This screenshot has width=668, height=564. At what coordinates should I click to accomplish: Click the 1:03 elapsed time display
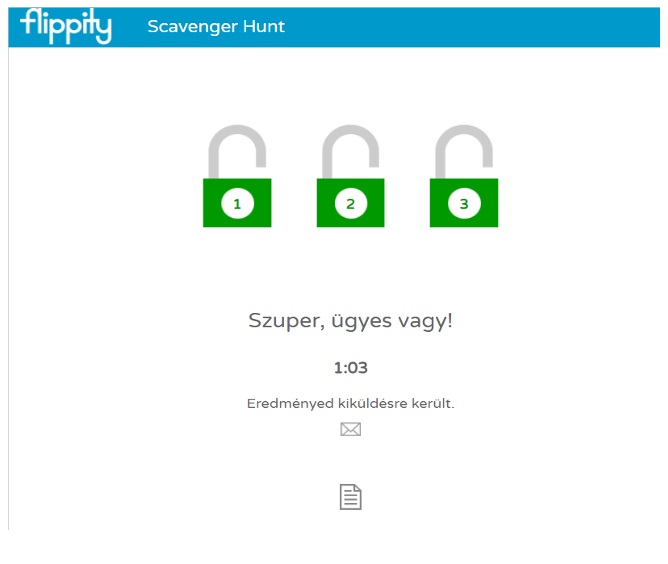point(351,368)
